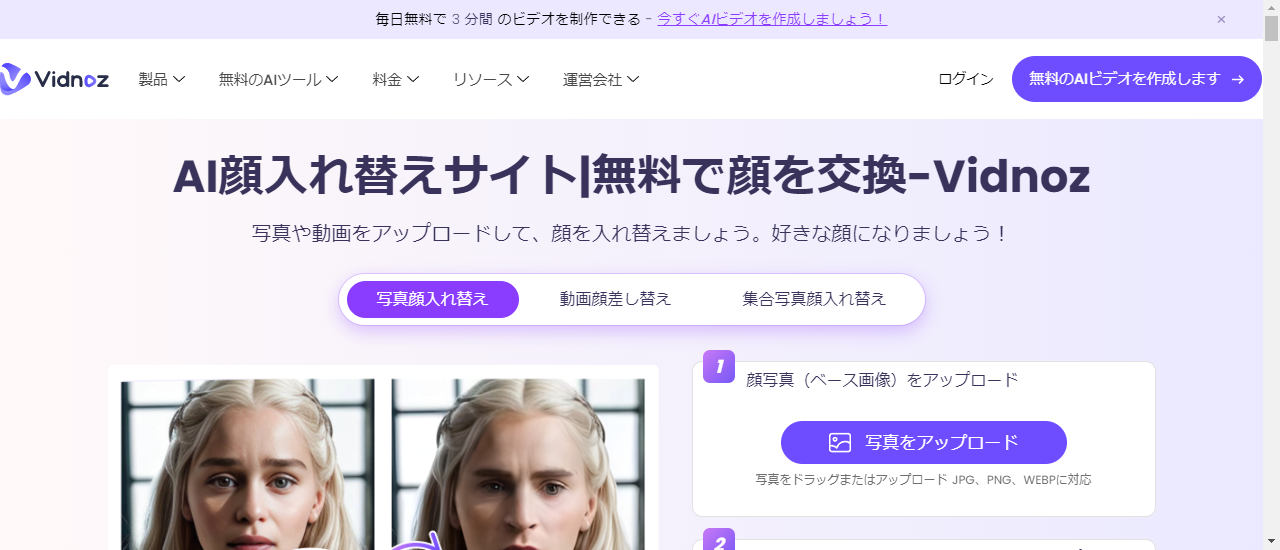Open the 今すぐAIビデオを作成しましょう link
Viewport: 1280px width, 550px height.
(x=772, y=19)
